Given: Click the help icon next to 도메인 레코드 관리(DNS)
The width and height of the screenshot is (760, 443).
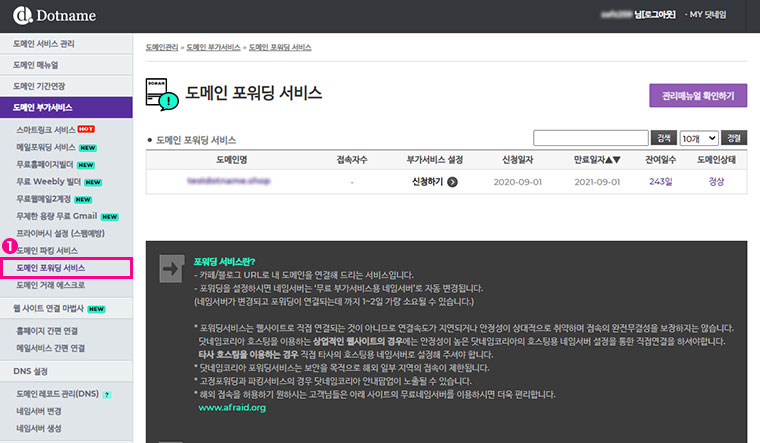Looking at the screenshot, I should tap(106, 394).
